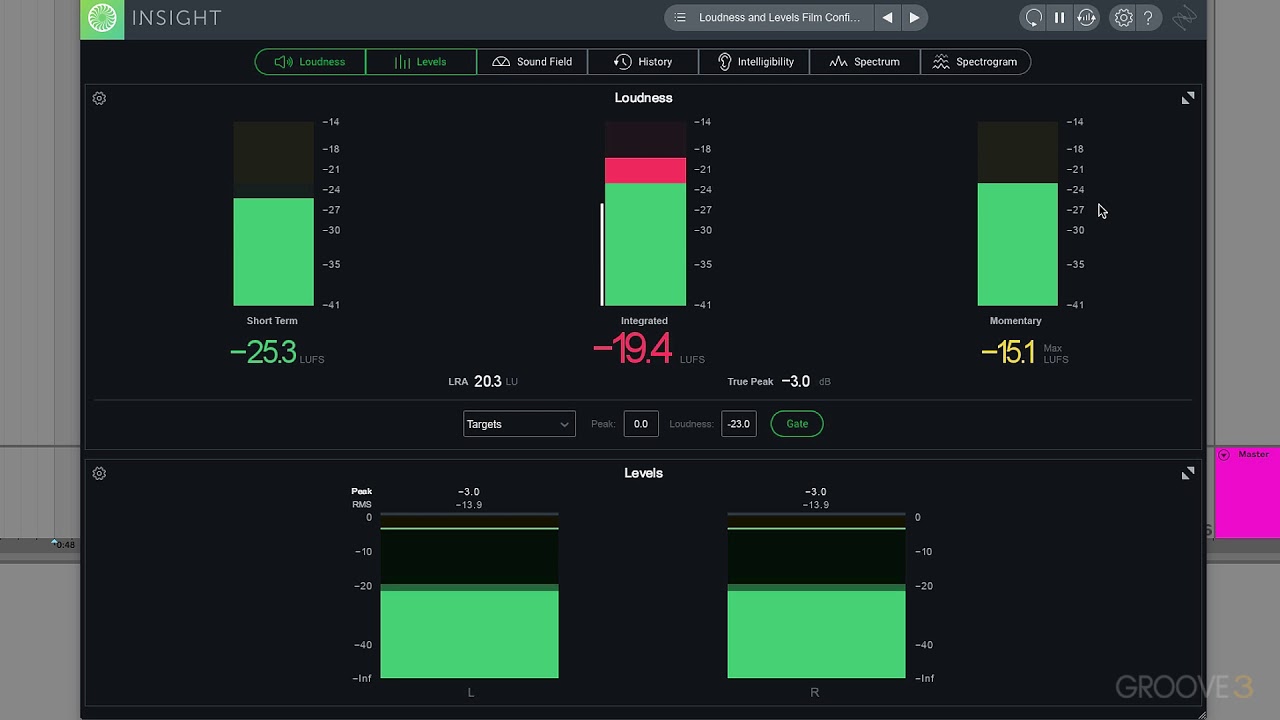The height and width of the screenshot is (720, 1280).
Task: Pause the metering
Action: pyautogui.click(x=1060, y=18)
